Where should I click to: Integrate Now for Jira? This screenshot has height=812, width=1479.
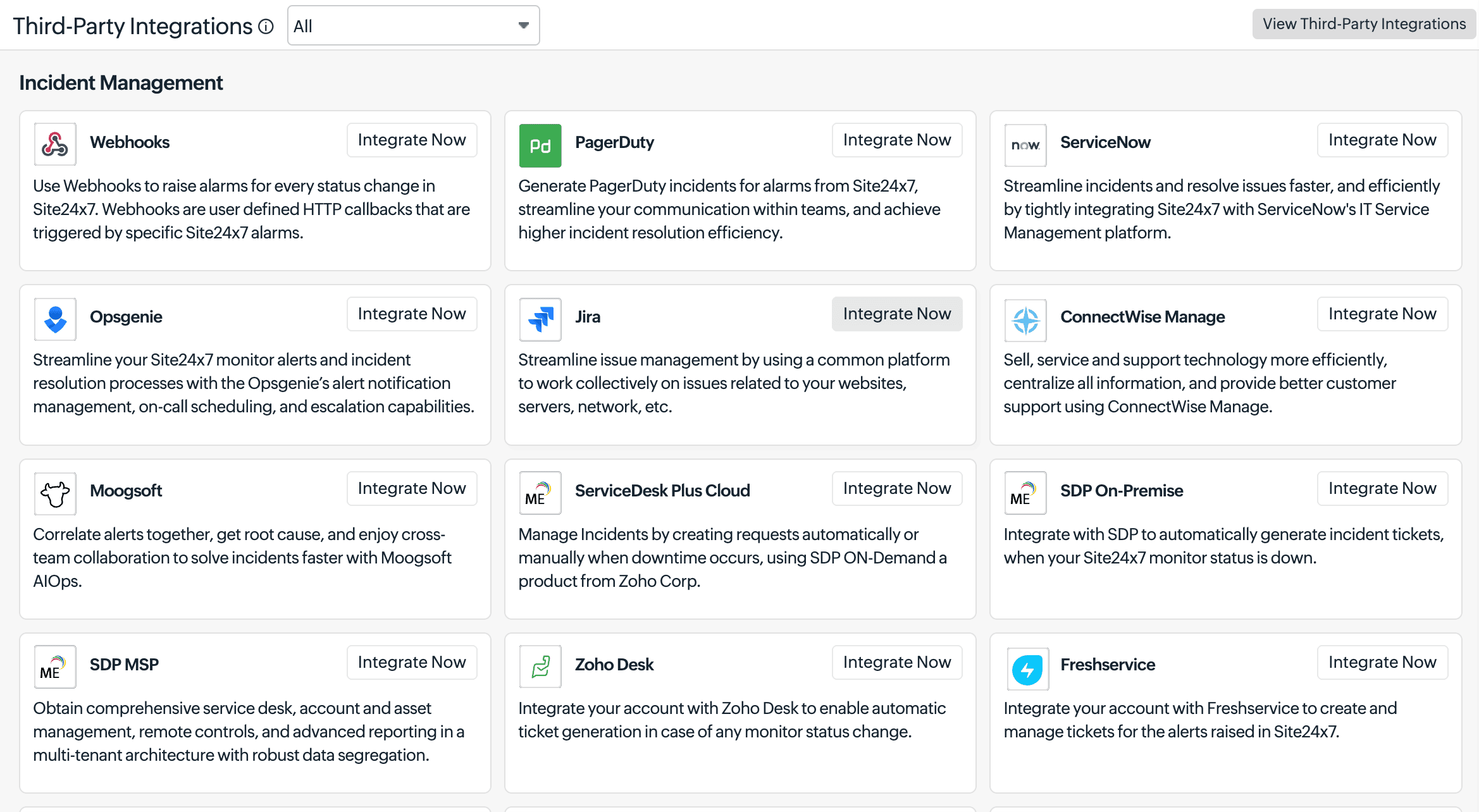(897, 314)
